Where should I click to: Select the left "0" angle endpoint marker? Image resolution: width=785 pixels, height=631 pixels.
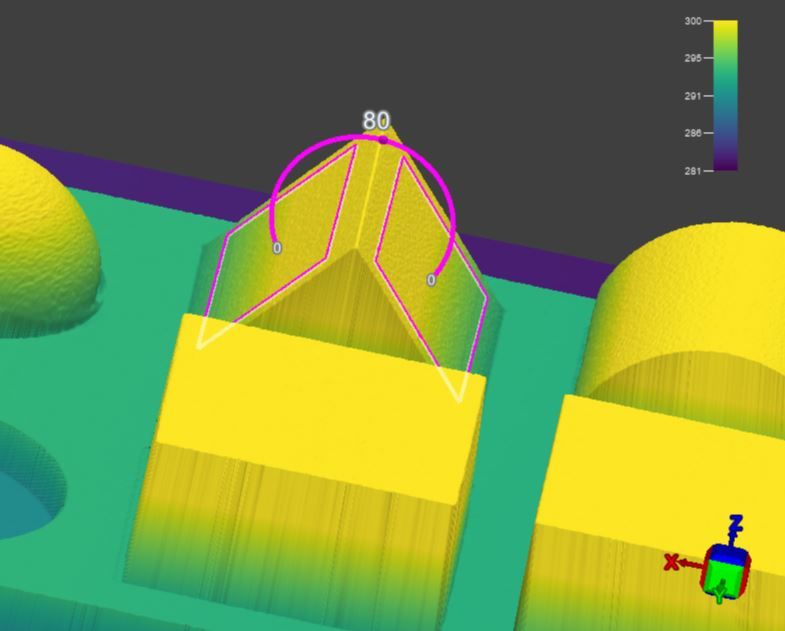click(277, 248)
